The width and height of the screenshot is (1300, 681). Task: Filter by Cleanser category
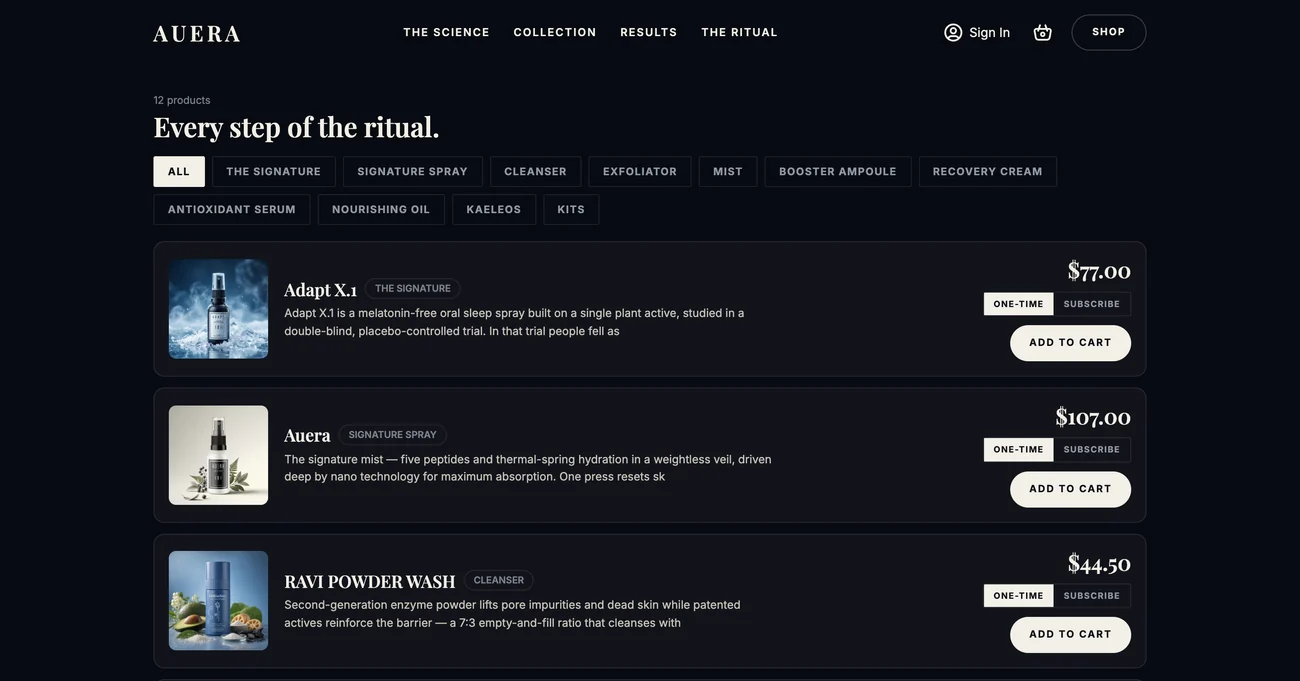(535, 171)
